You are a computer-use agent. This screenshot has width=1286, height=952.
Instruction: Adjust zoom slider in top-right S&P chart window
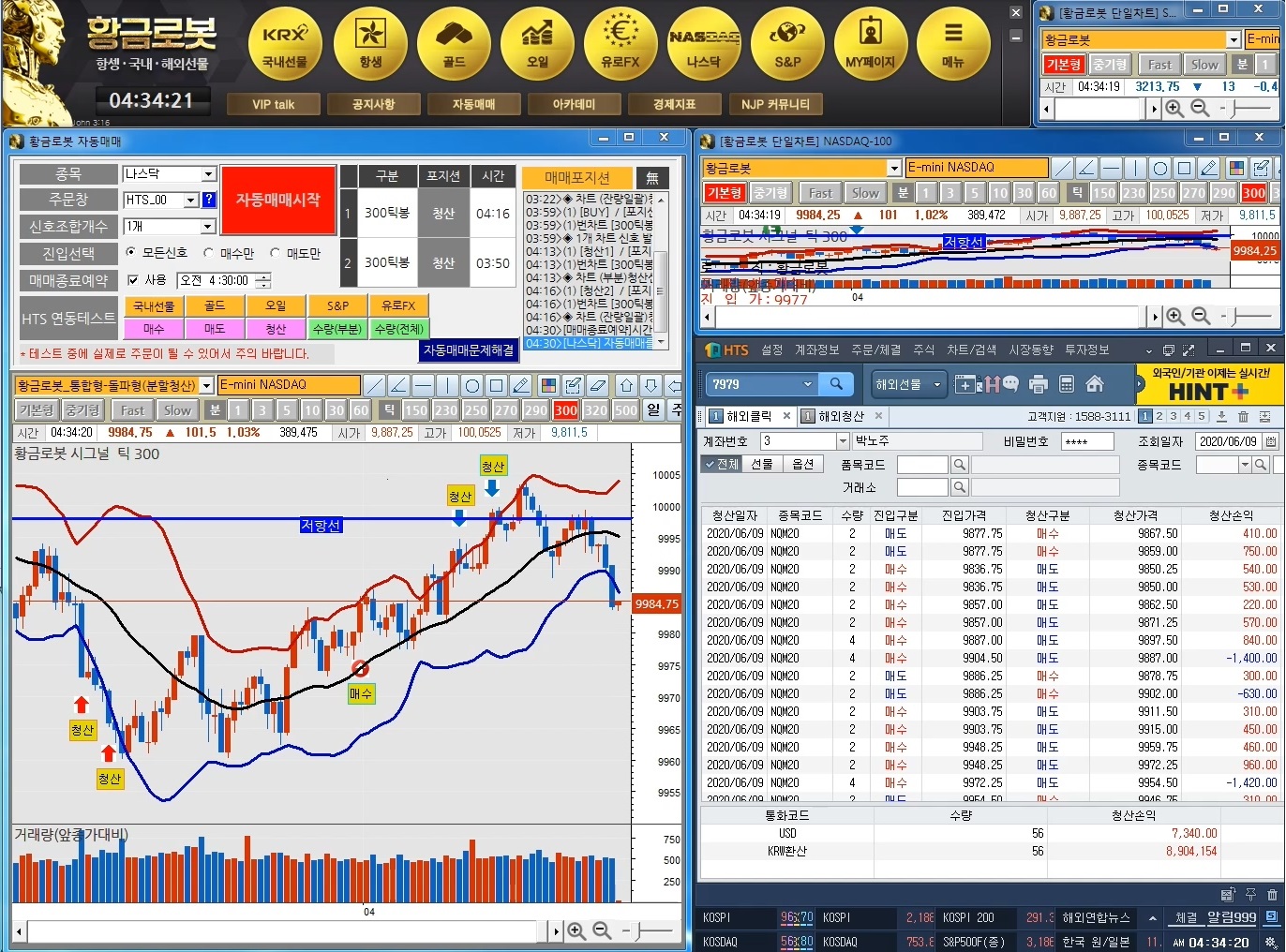tap(1247, 110)
